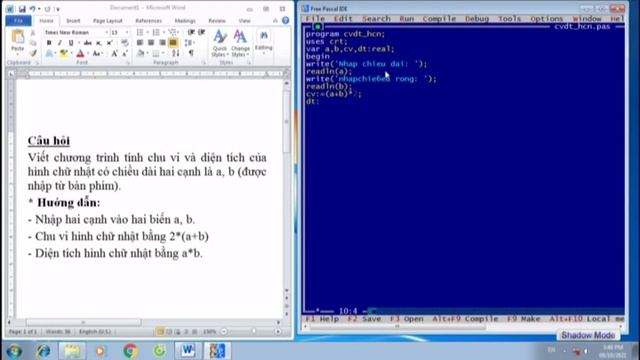Screen dimensions: 640x360
Task: Open the Compile menu in Free Pascal
Action: (439, 18)
